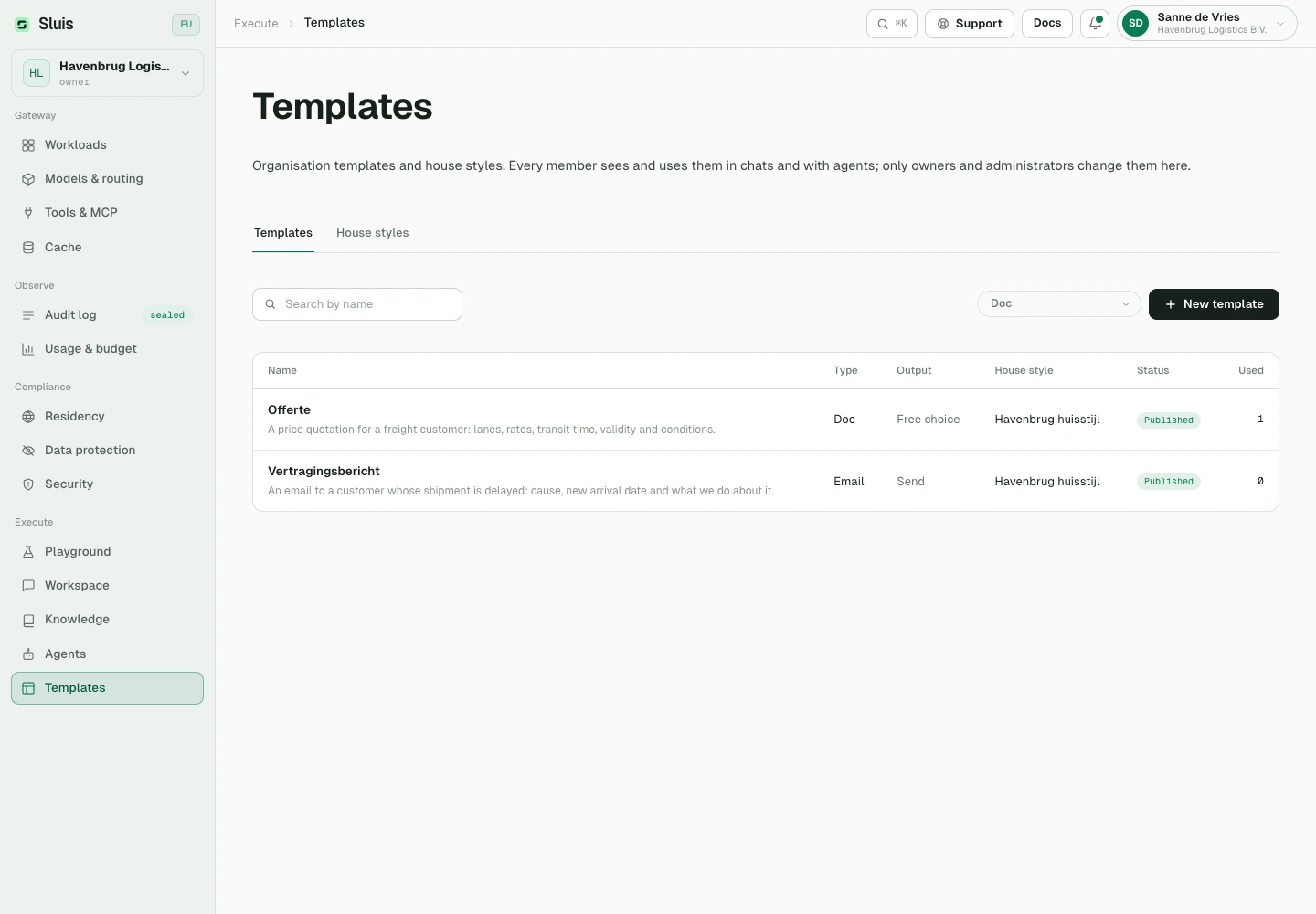The image size is (1316, 914).
Task: Go to Residency in the sidebar
Action: pos(107,417)
